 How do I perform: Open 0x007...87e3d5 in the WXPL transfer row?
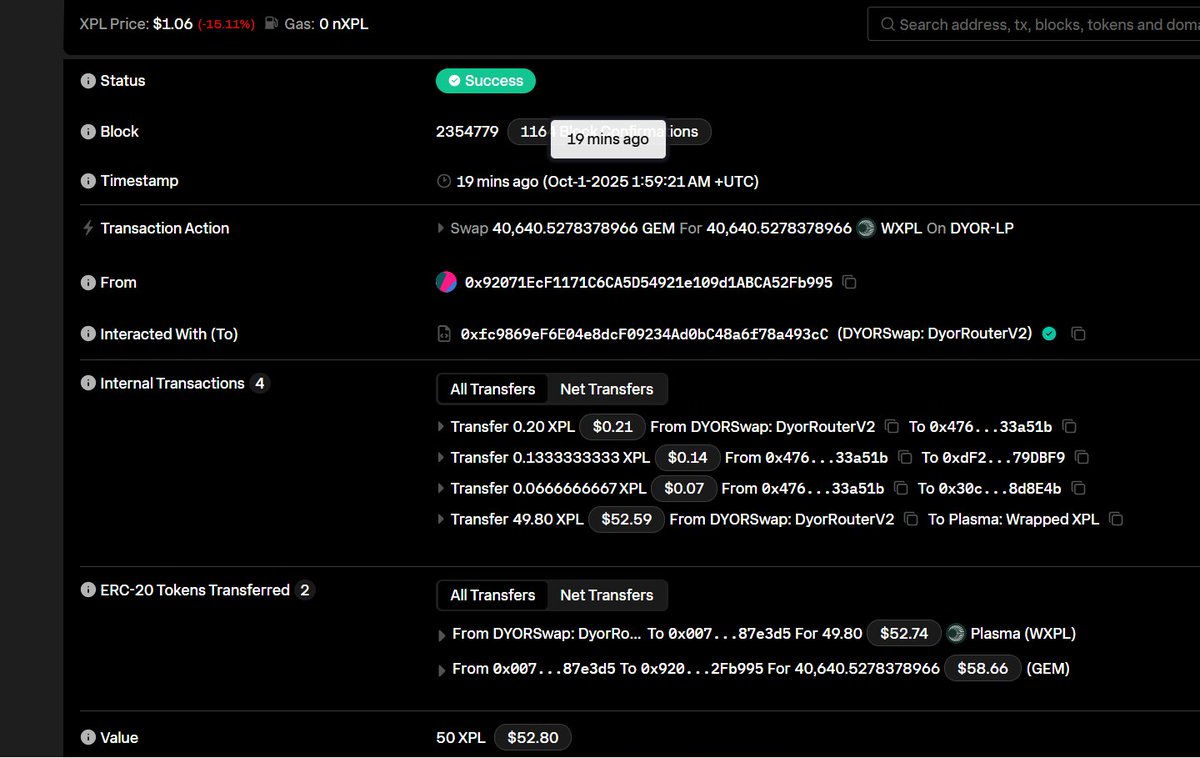pyautogui.click(x=730, y=633)
